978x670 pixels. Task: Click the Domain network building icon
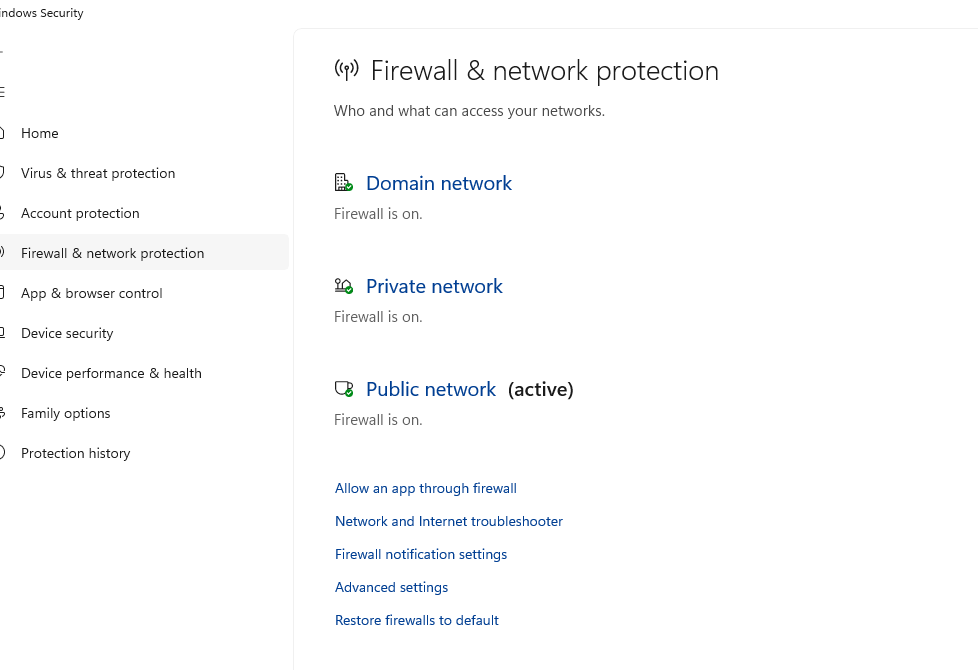[x=343, y=183]
